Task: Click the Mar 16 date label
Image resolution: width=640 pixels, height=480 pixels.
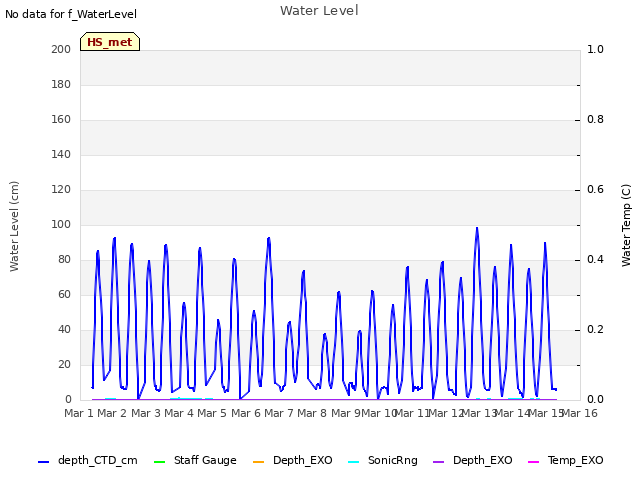Action: (580, 413)
